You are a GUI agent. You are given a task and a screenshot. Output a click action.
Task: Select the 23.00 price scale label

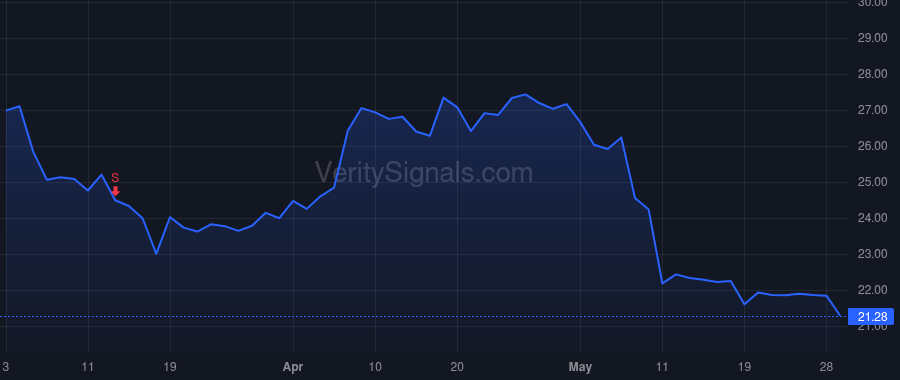[x=872, y=254]
